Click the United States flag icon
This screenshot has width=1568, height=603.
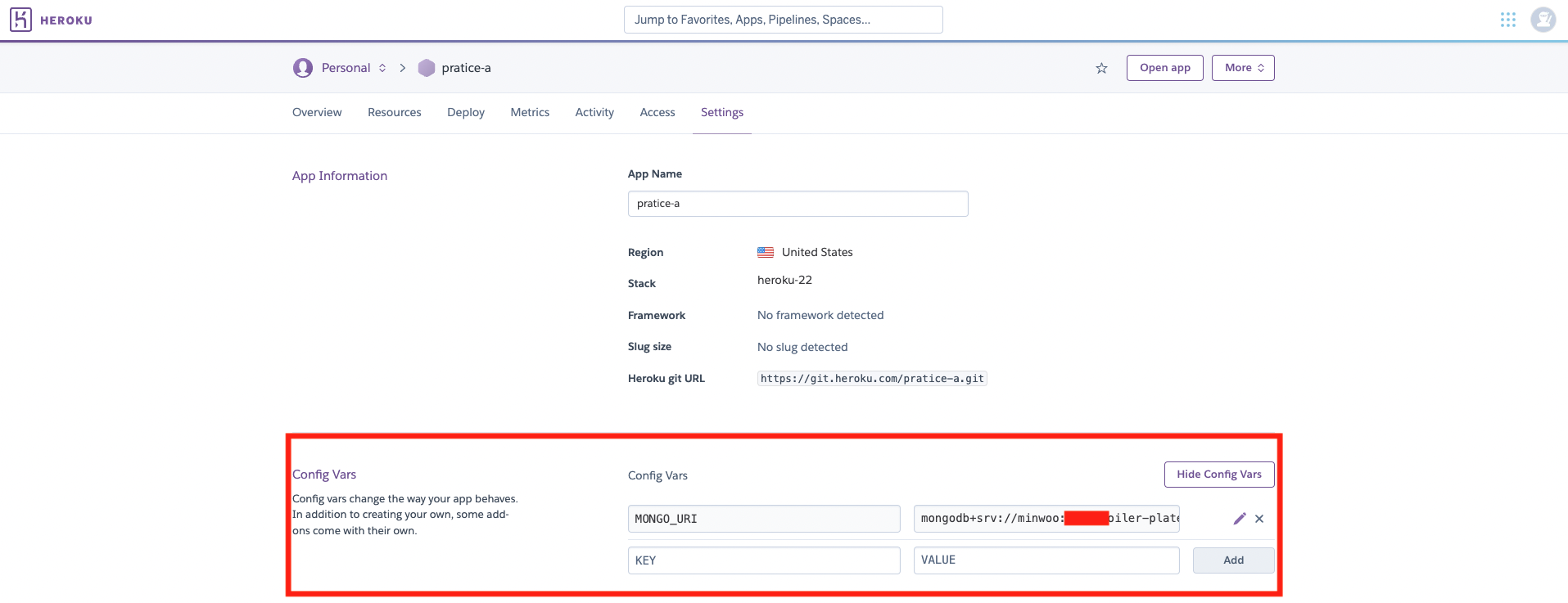point(766,252)
